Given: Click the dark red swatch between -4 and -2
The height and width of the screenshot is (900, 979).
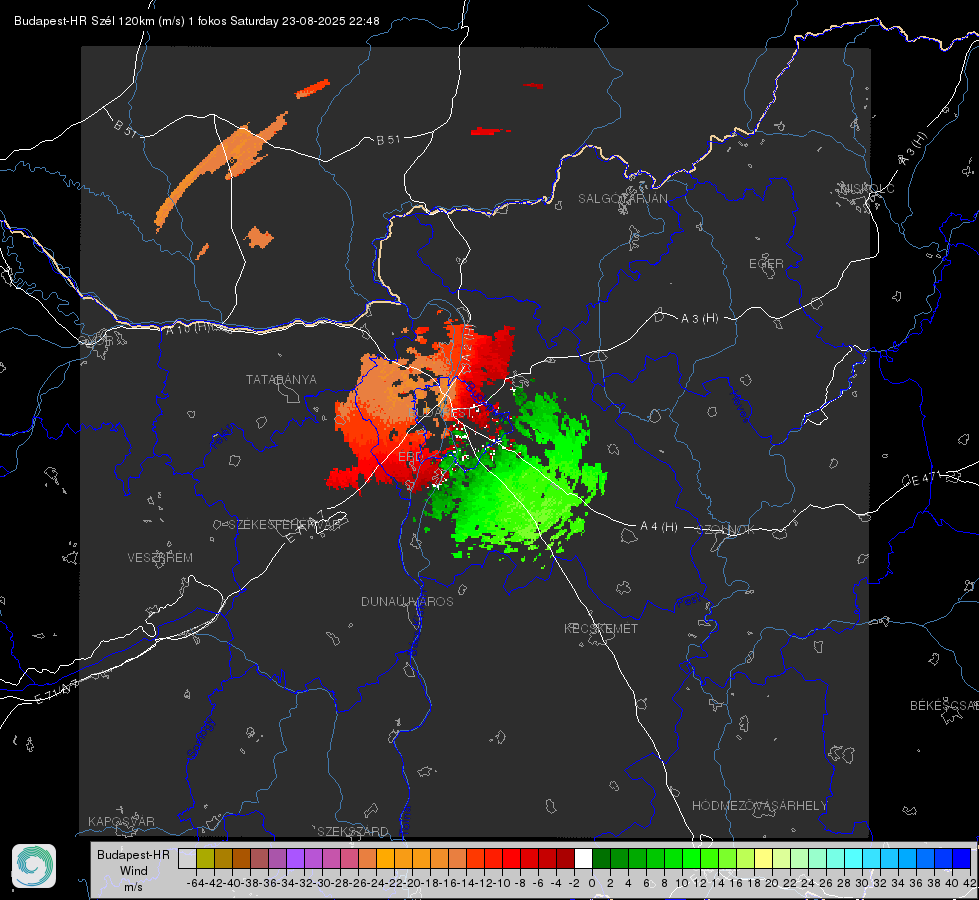Looking at the screenshot, I should pyautogui.click(x=565, y=858).
